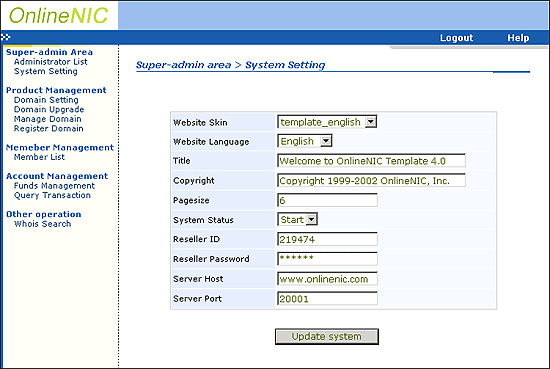The width and height of the screenshot is (550, 369).
Task: Click the Update system button
Action: click(327, 336)
